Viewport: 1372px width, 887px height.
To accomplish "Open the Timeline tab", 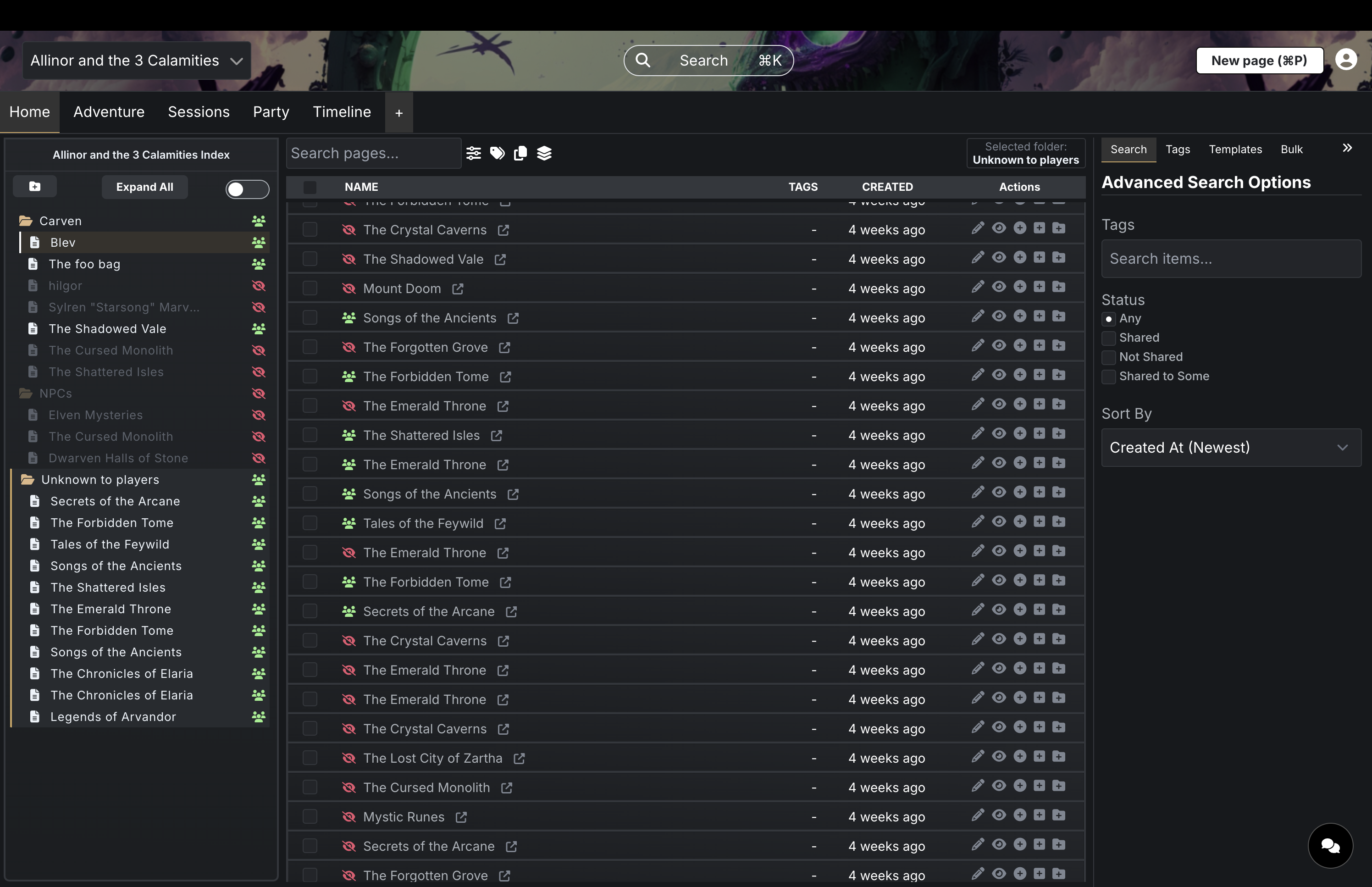I will coord(342,112).
